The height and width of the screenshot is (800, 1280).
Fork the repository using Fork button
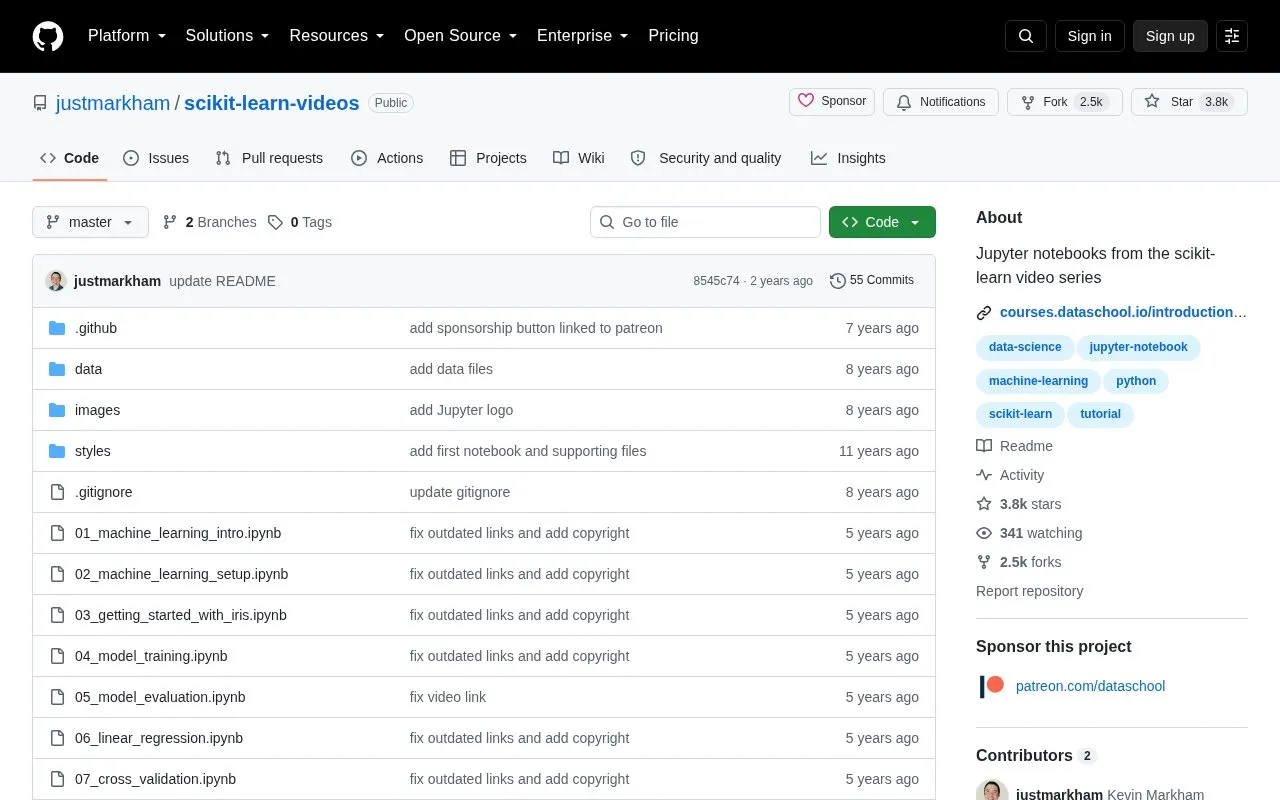1065,102
